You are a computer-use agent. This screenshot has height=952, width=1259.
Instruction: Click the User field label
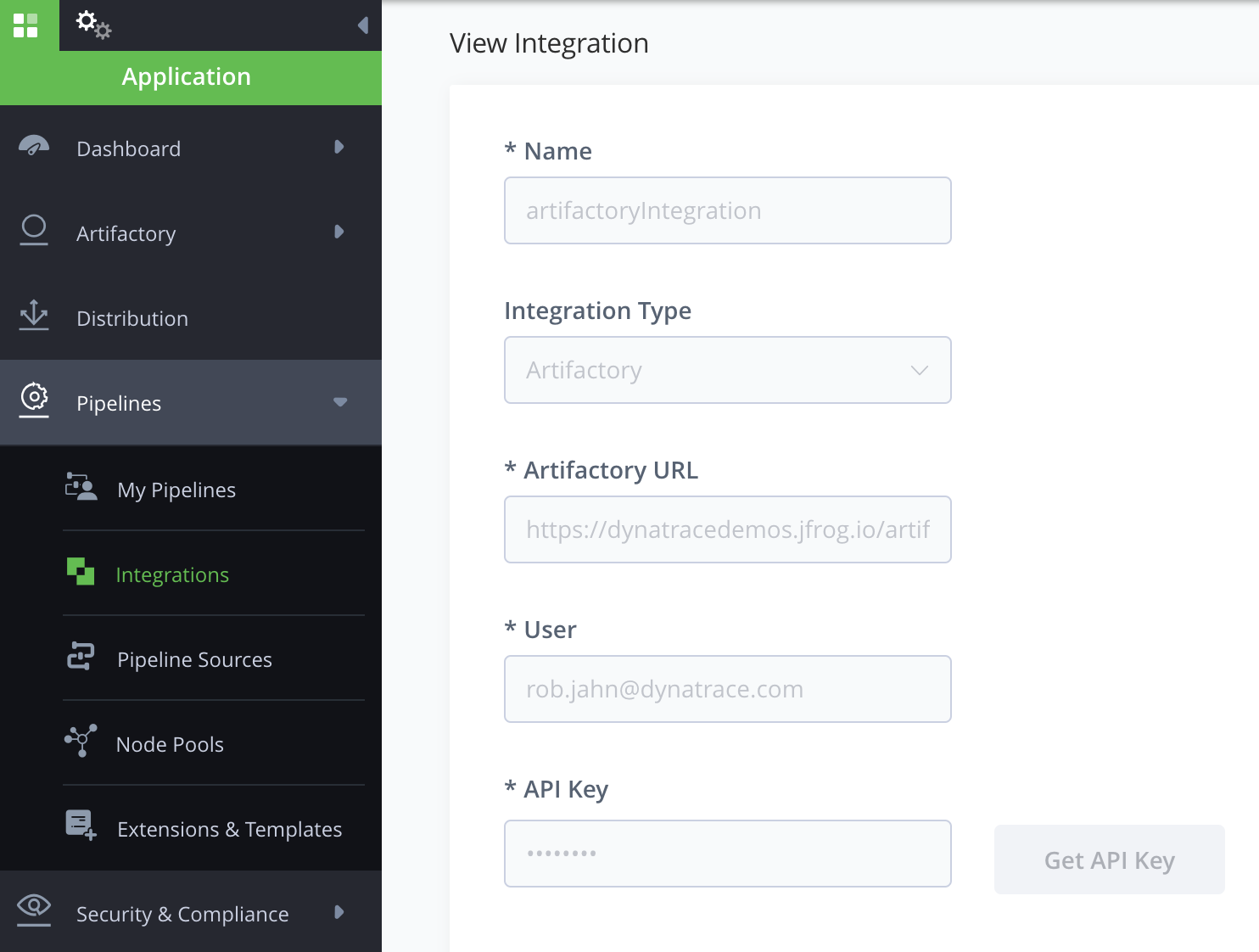540,630
